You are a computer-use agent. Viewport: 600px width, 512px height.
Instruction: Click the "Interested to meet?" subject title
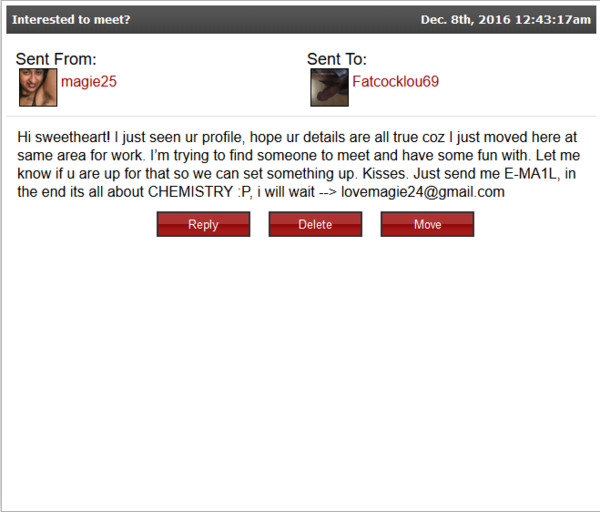click(71, 20)
